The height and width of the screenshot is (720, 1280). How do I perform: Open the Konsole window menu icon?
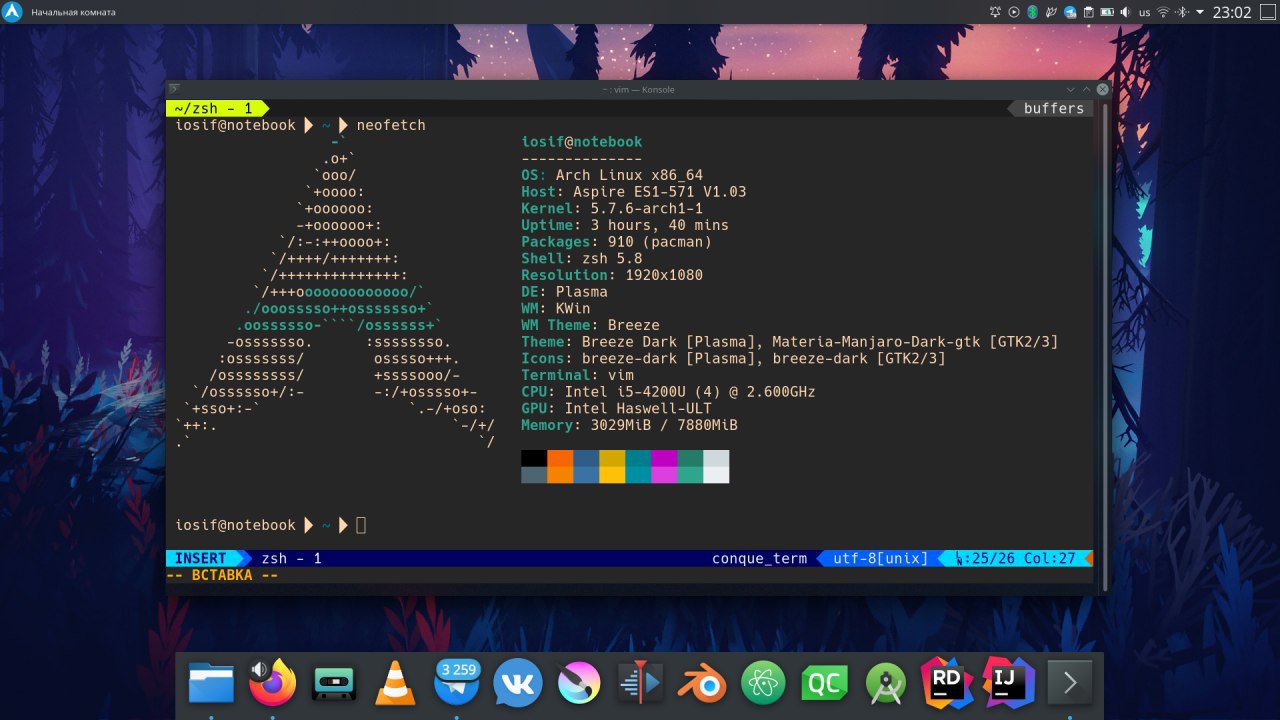coord(174,89)
